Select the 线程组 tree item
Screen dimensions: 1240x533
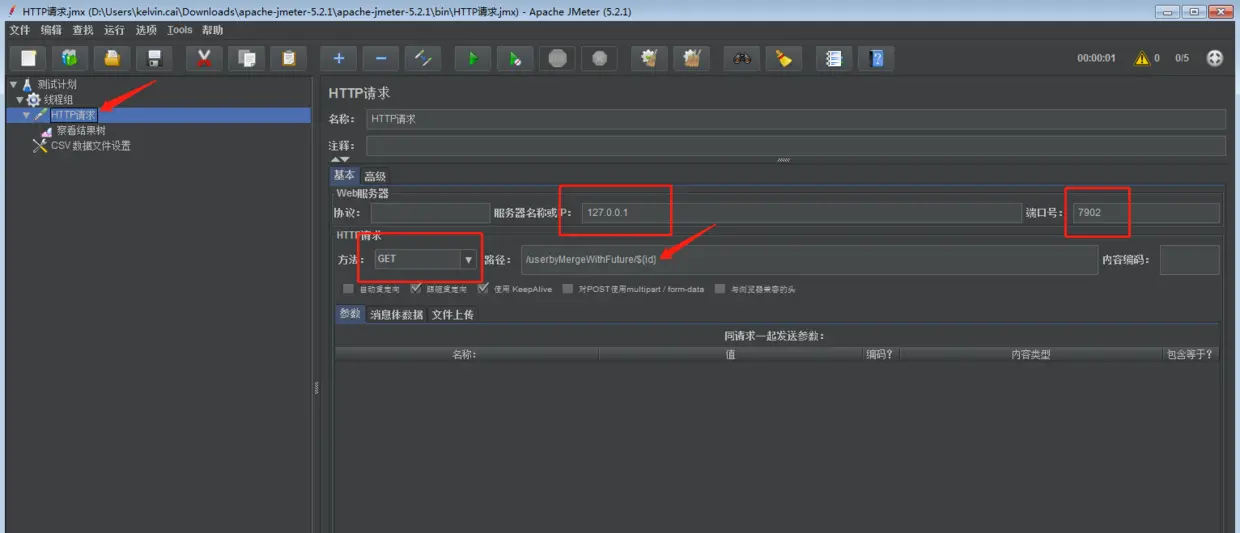point(58,100)
